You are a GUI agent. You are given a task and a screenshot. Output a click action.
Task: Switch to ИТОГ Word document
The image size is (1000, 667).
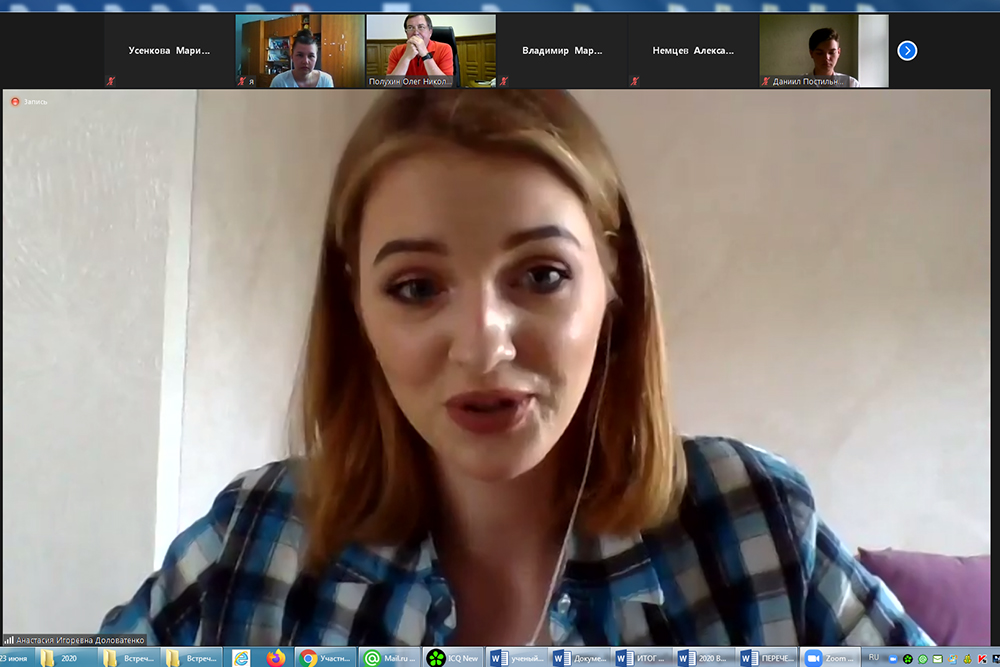[641, 658]
